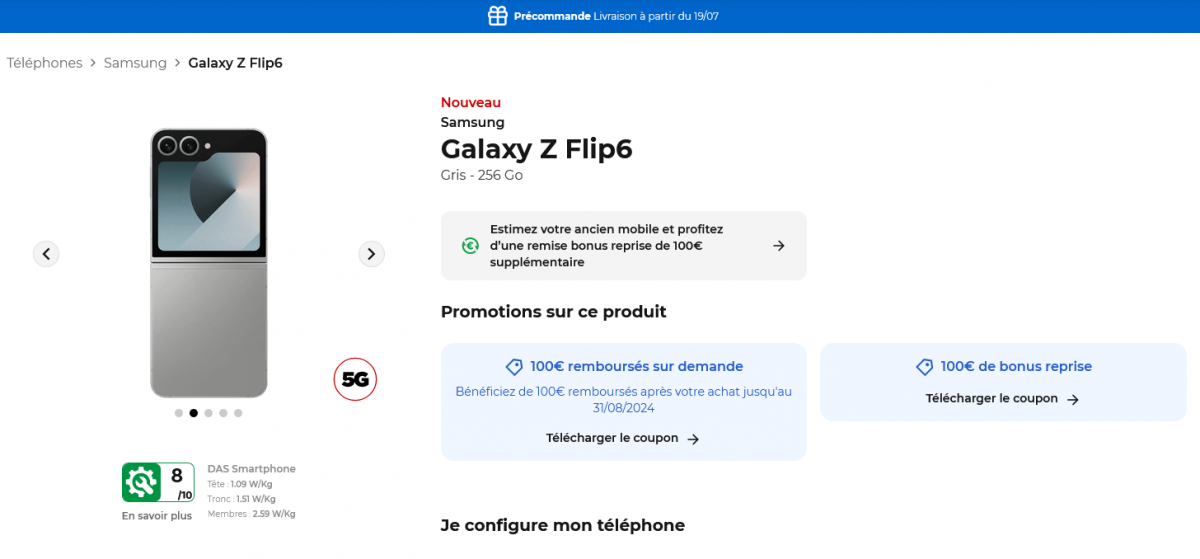Go to Téléphones breadcrumb
Screen dimensions: 1200x559
pyautogui.click(x=45, y=63)
